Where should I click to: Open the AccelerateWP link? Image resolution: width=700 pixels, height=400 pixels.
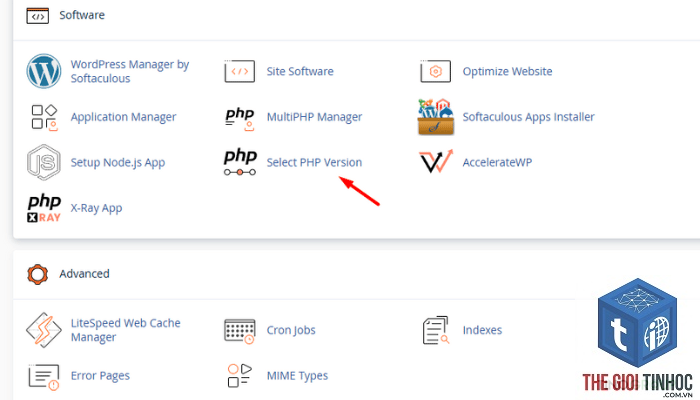pos(497,162)
